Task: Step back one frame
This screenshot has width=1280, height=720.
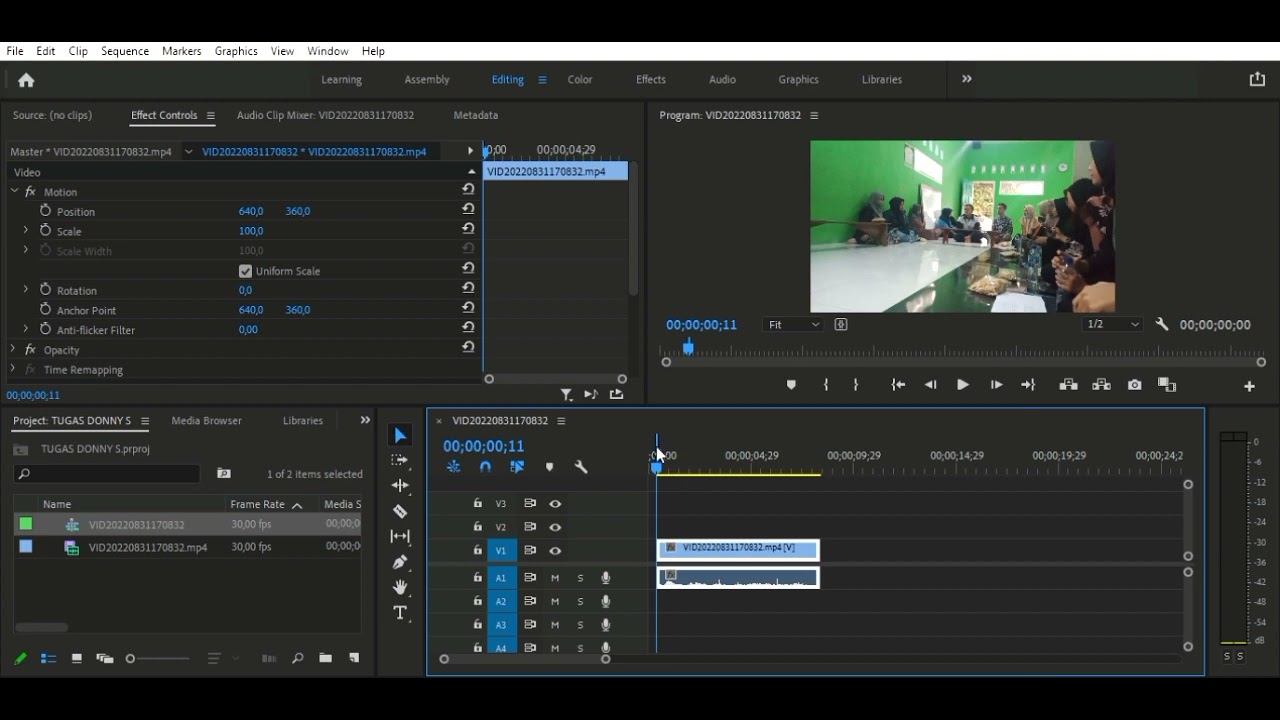Action: (931, 385)
